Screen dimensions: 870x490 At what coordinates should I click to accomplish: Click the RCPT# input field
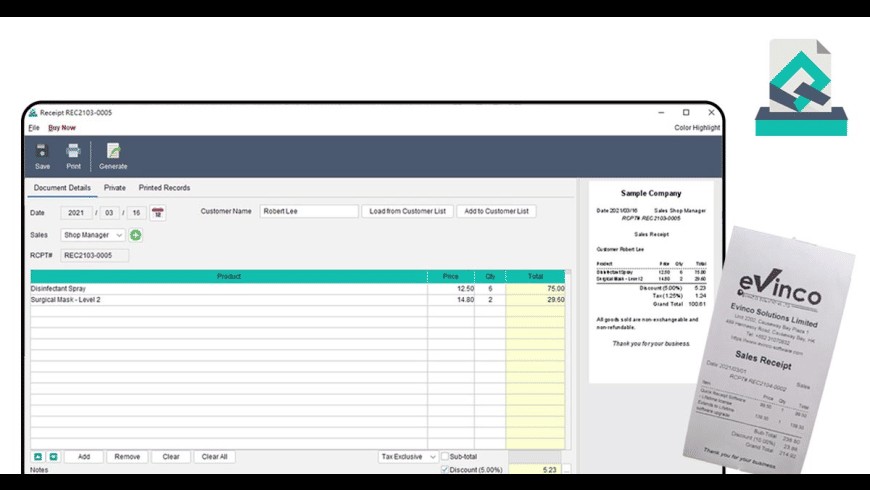coord(94,255)
